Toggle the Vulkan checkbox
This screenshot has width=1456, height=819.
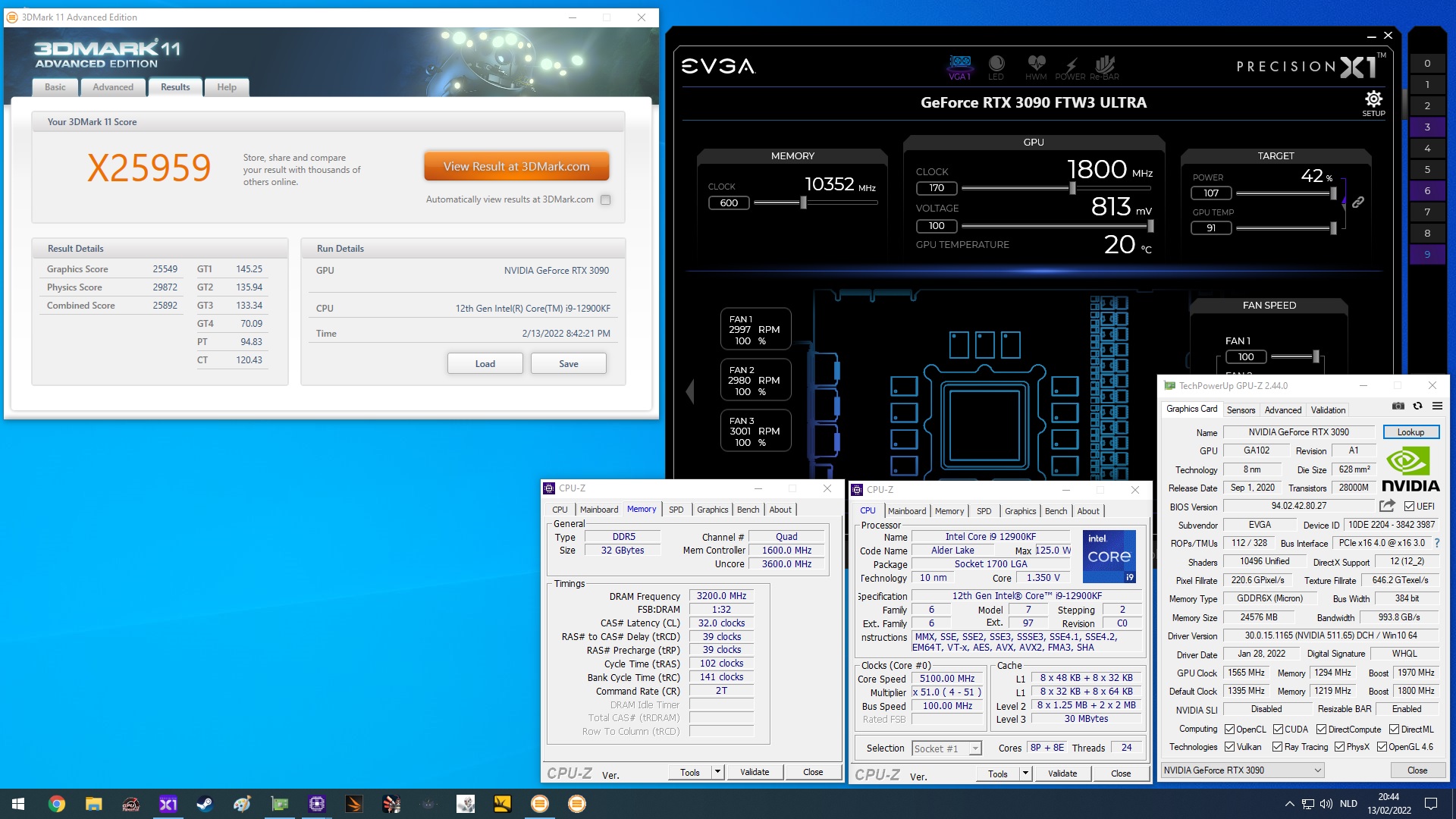1230,747
